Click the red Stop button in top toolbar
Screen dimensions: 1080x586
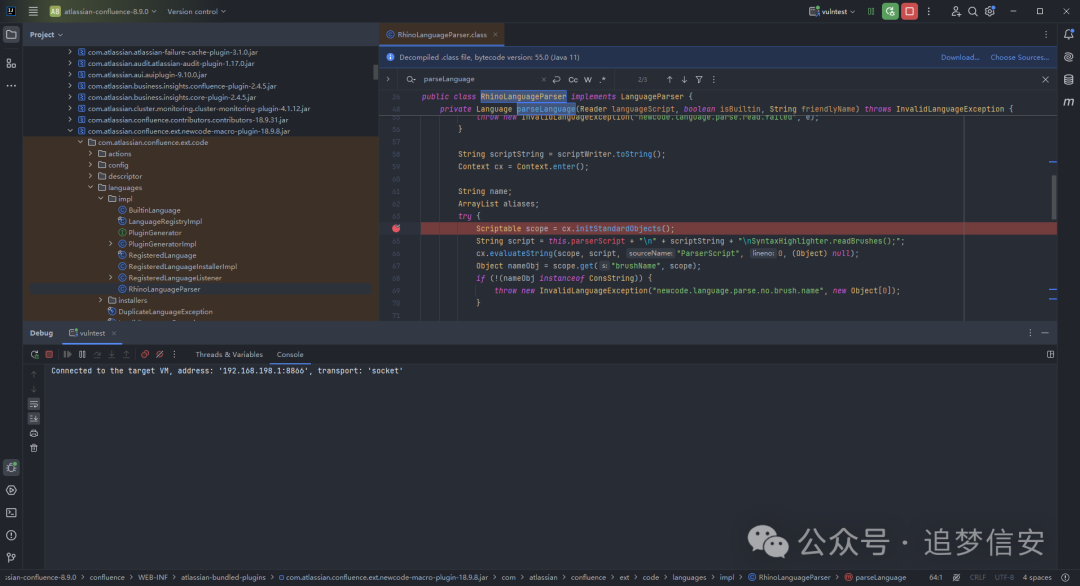pyautogui.click(x=909, y=11)
